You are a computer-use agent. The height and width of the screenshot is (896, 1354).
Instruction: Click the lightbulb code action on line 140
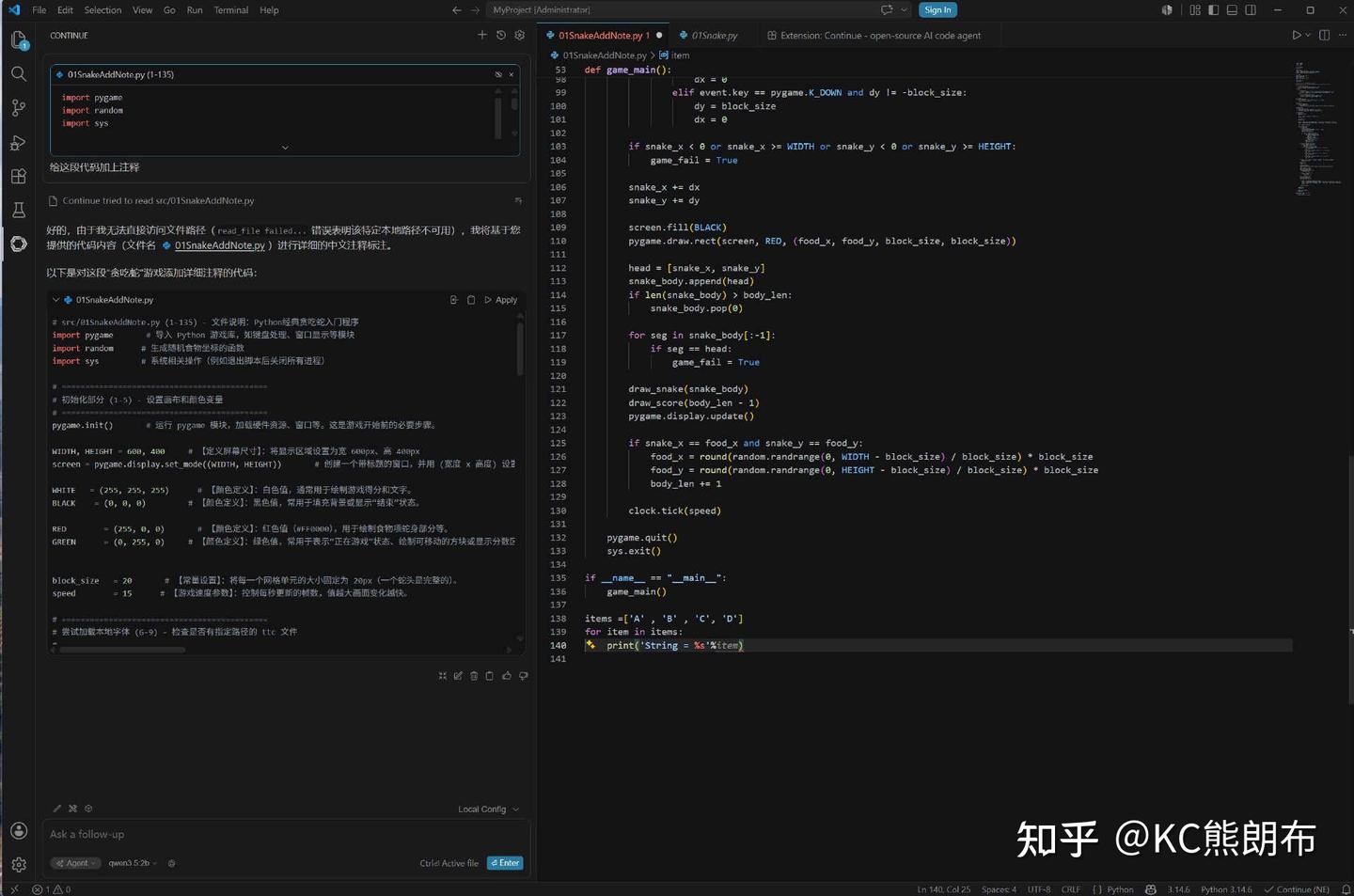[590, 645]
